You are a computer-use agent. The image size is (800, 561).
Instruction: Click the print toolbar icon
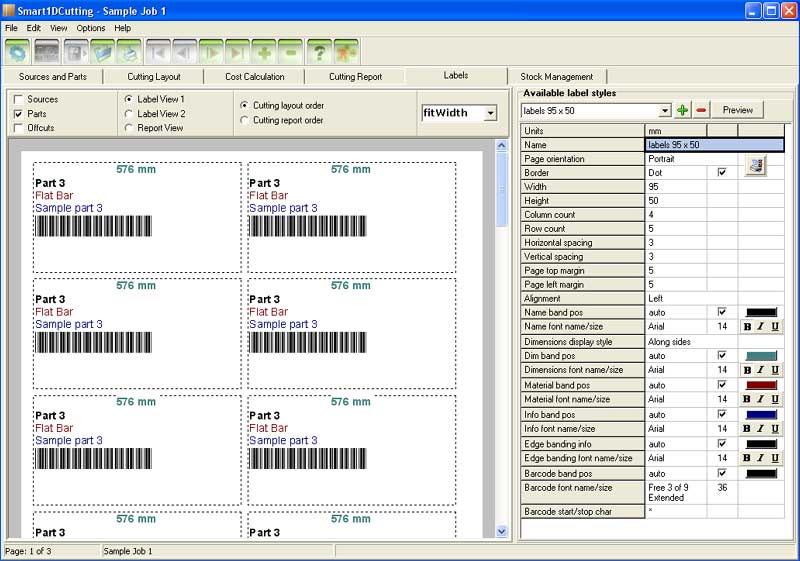pos(129,52)
